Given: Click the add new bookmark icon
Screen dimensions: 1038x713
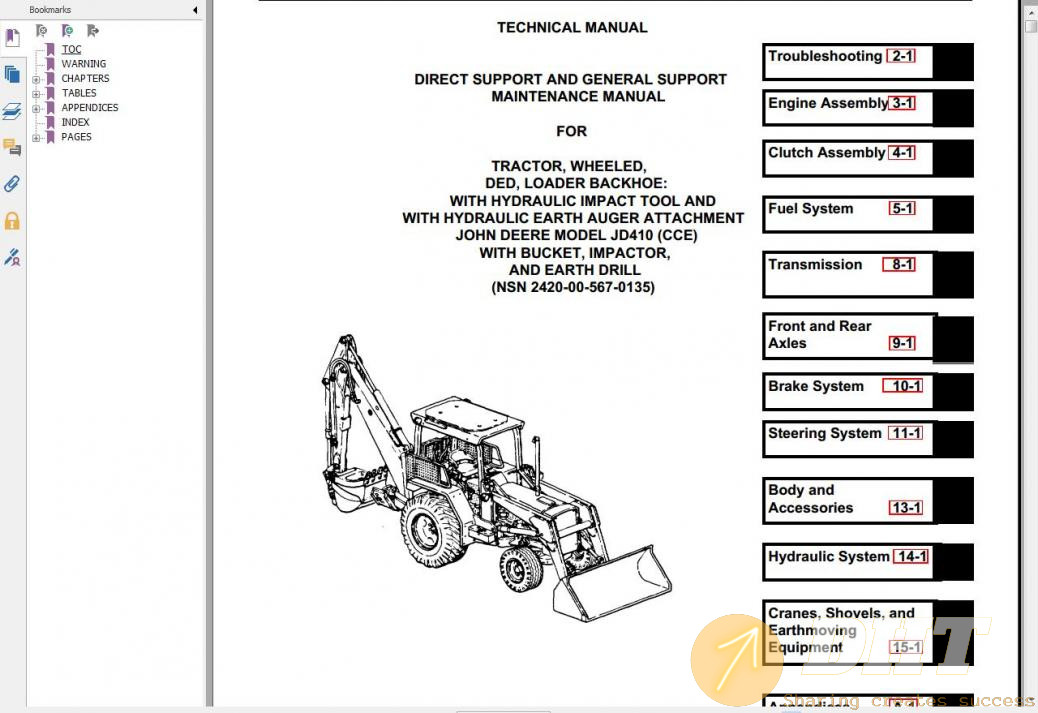Looking at the screenshot, I should coord(67,30).
